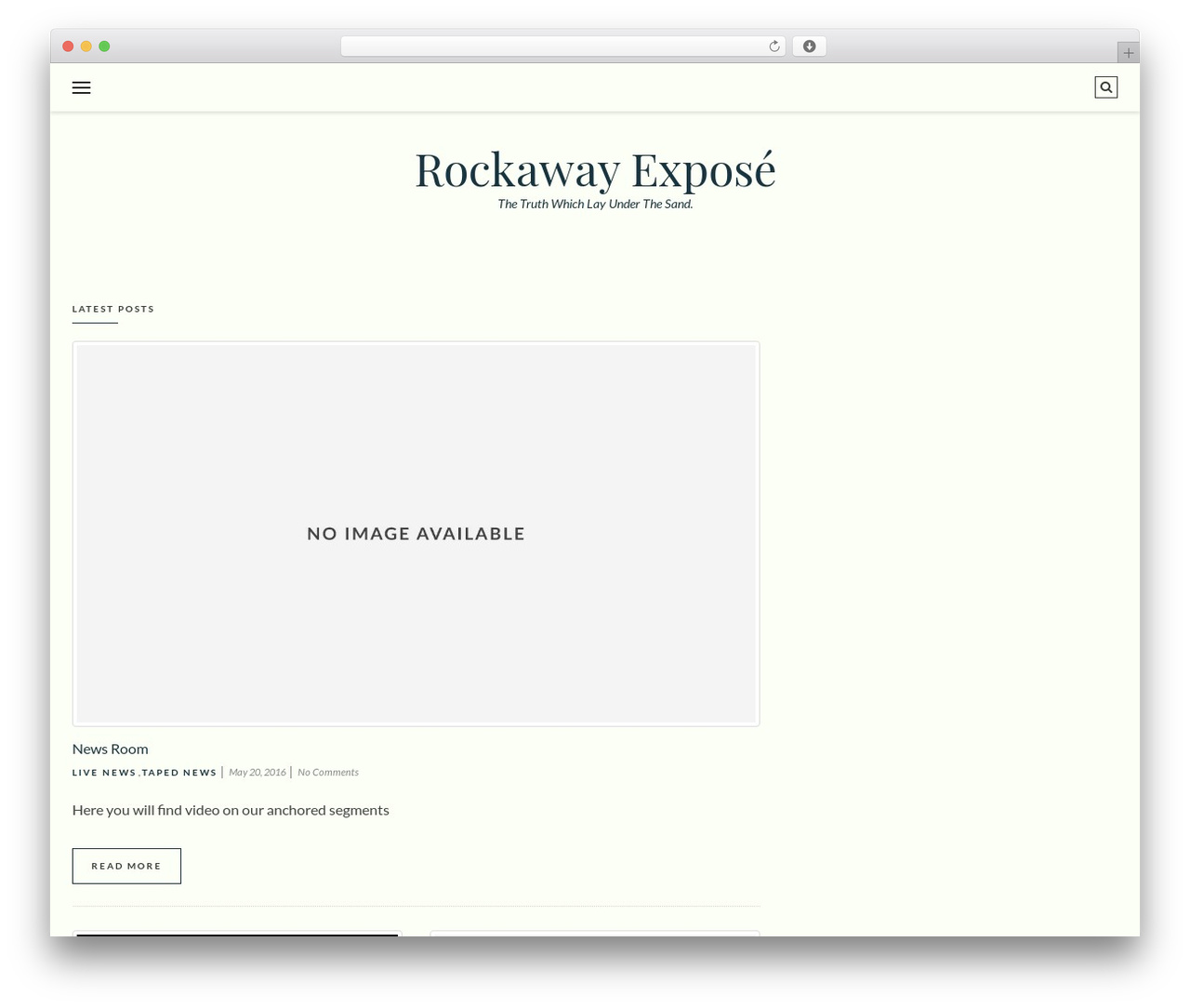Open the No Image Available post thumbnail
This screenshot has width=1190, height=1008.
tap(416, 534)
